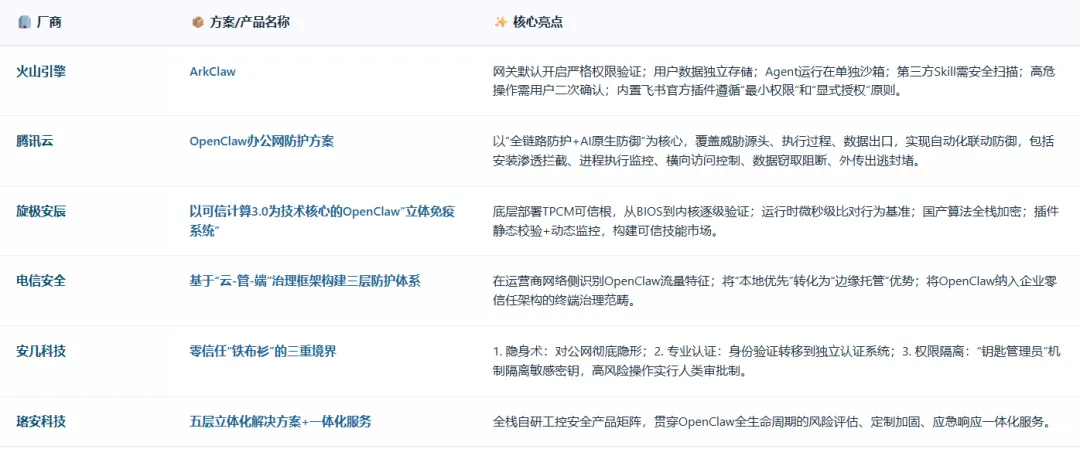Open the ArkClaw product name

click(212, 71)
